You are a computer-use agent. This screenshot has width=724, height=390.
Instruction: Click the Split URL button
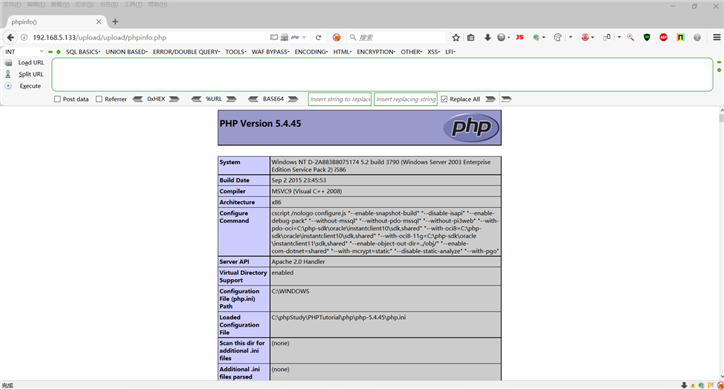pos(31,74)
